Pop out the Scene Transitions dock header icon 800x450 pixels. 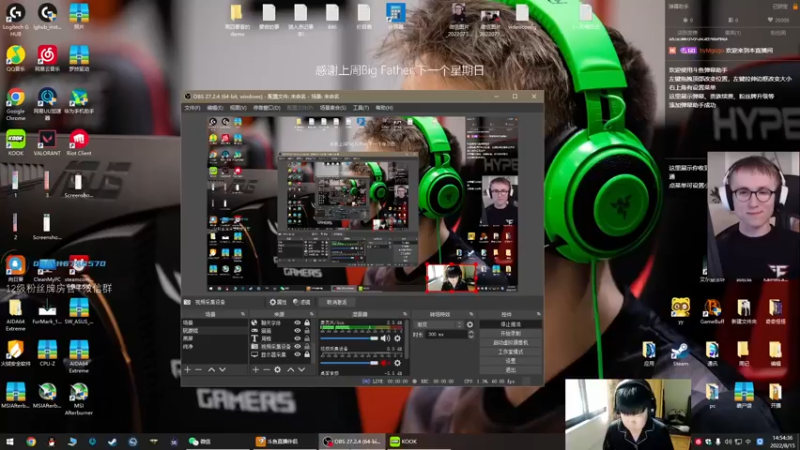[x=471, y=314]
